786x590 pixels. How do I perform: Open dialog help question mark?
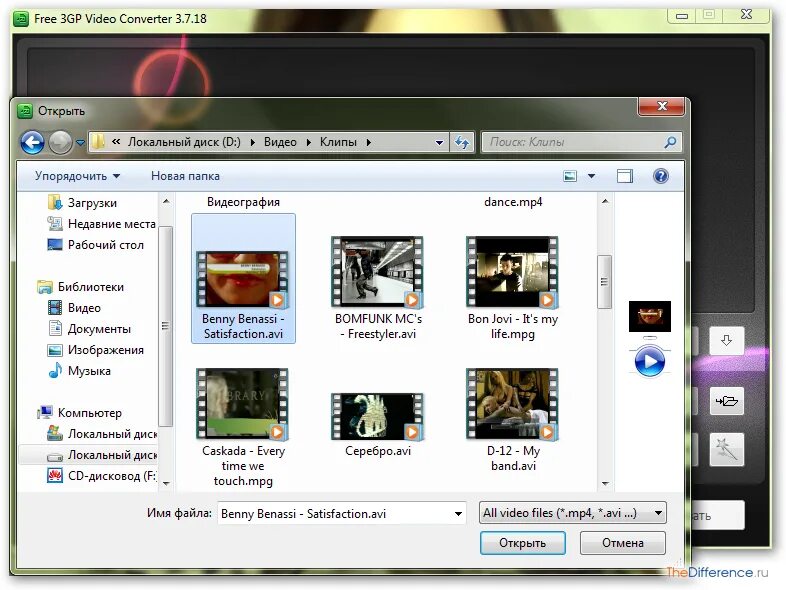[x=661, y=176]
